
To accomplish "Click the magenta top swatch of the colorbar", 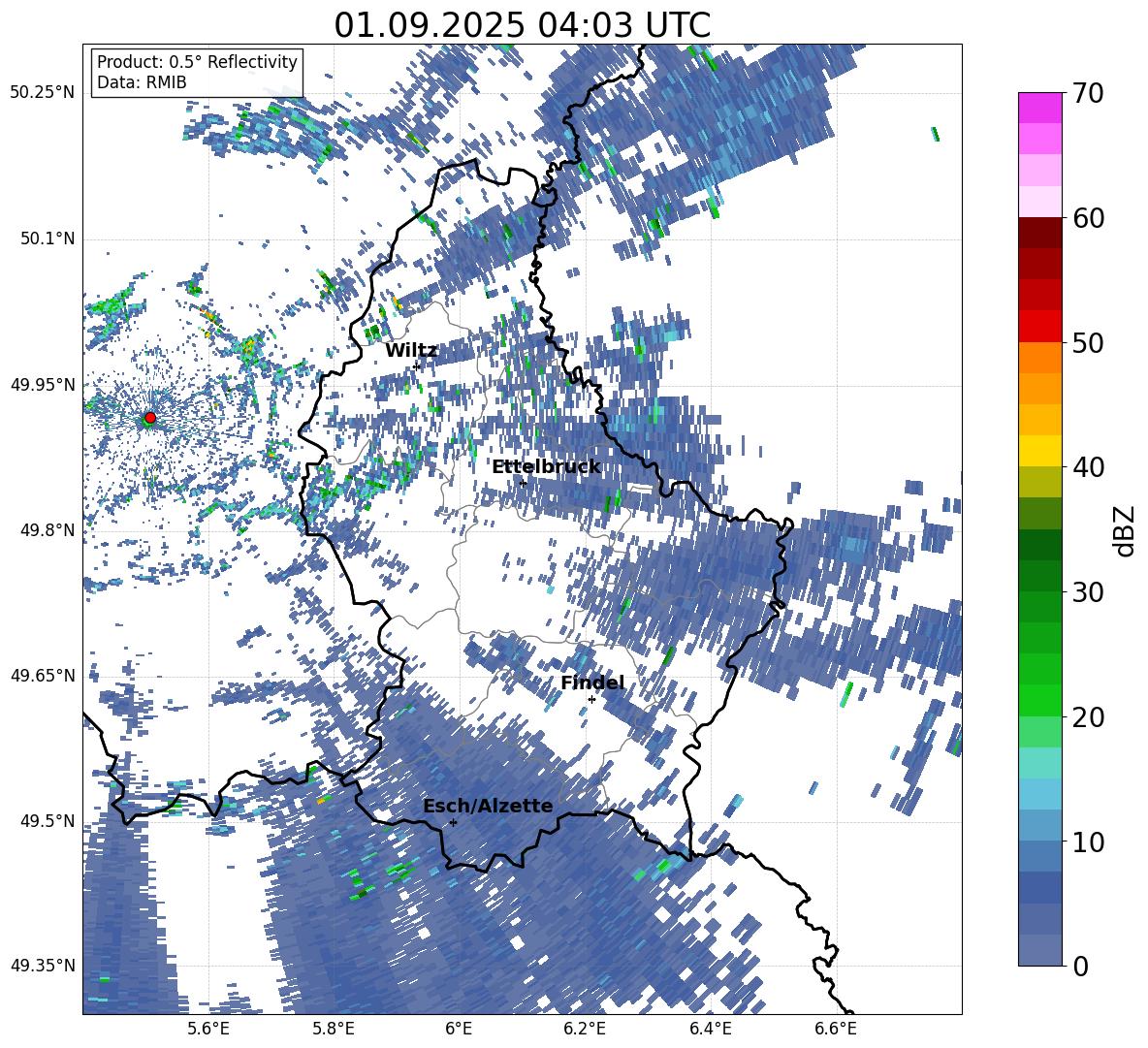I will pos(1039,109).
